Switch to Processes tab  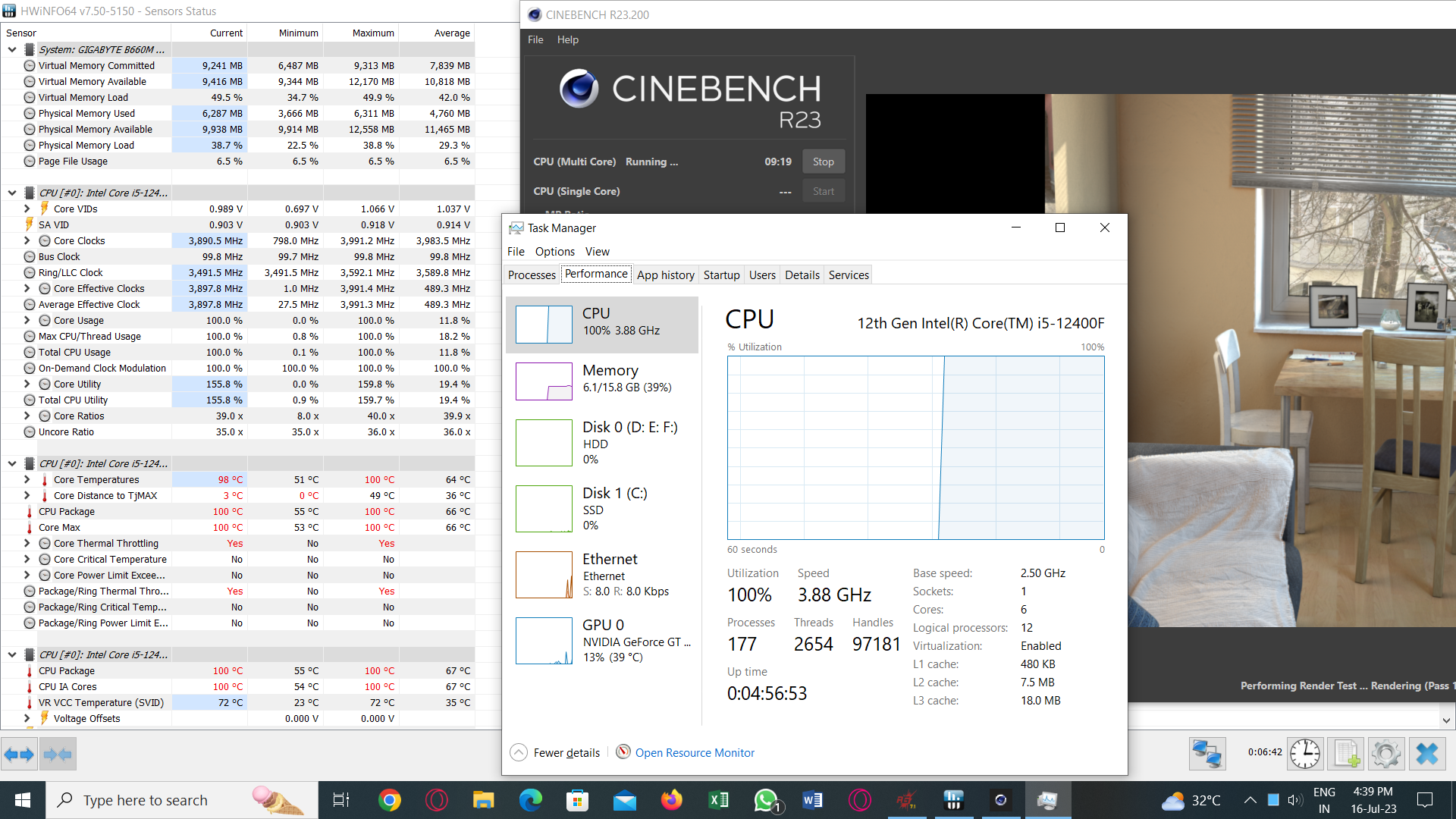[532, 275]
